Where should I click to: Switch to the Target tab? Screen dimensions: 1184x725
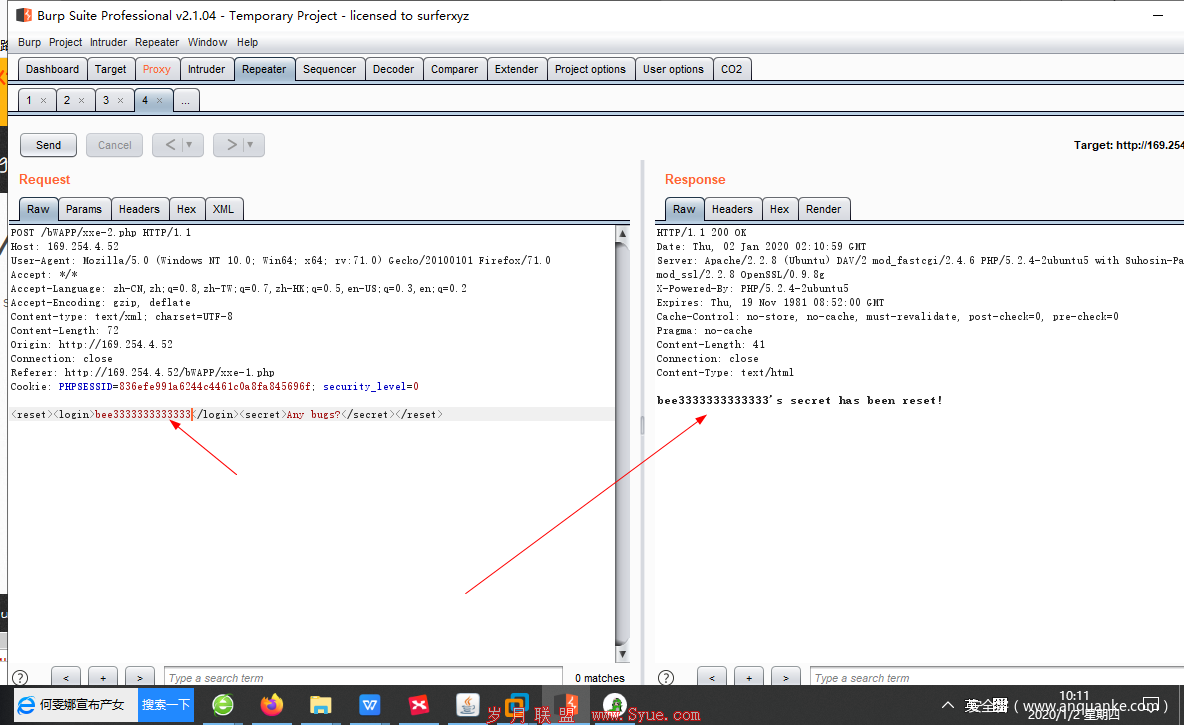110,69
